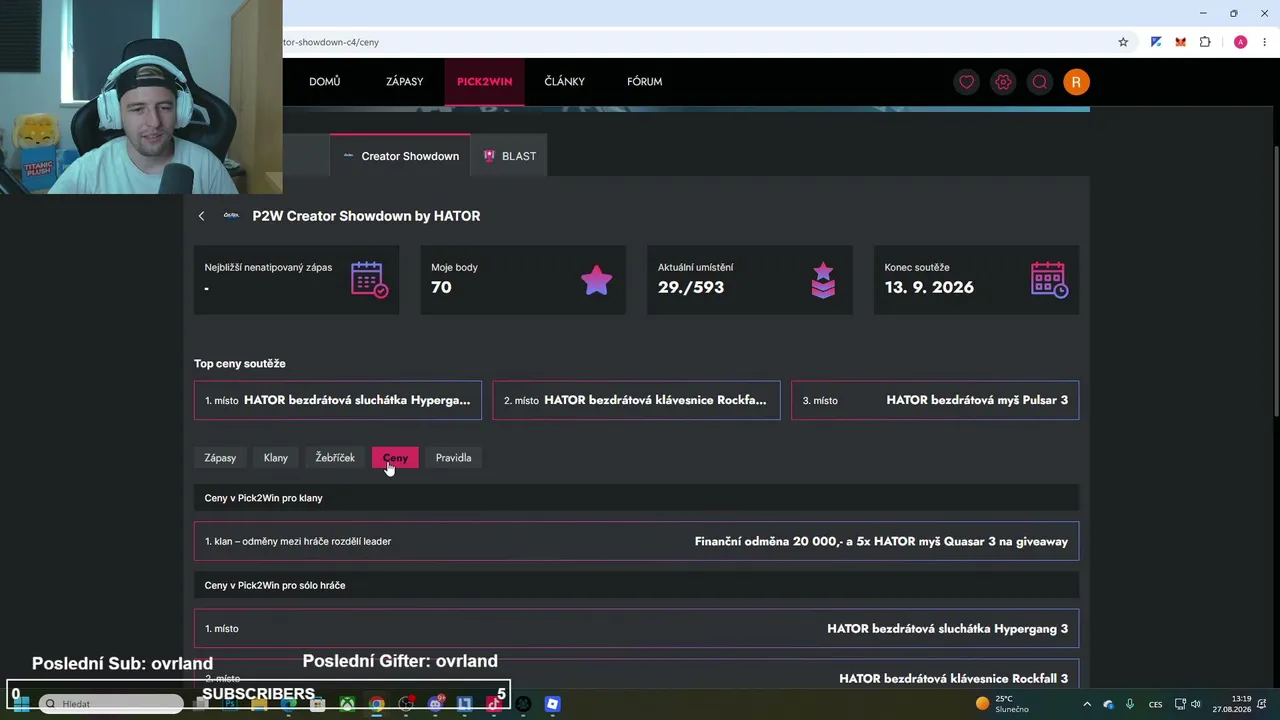Click the calendar icon in Nejbližší nenatipovaný zápas card
1280x720 pixels.
369,280
